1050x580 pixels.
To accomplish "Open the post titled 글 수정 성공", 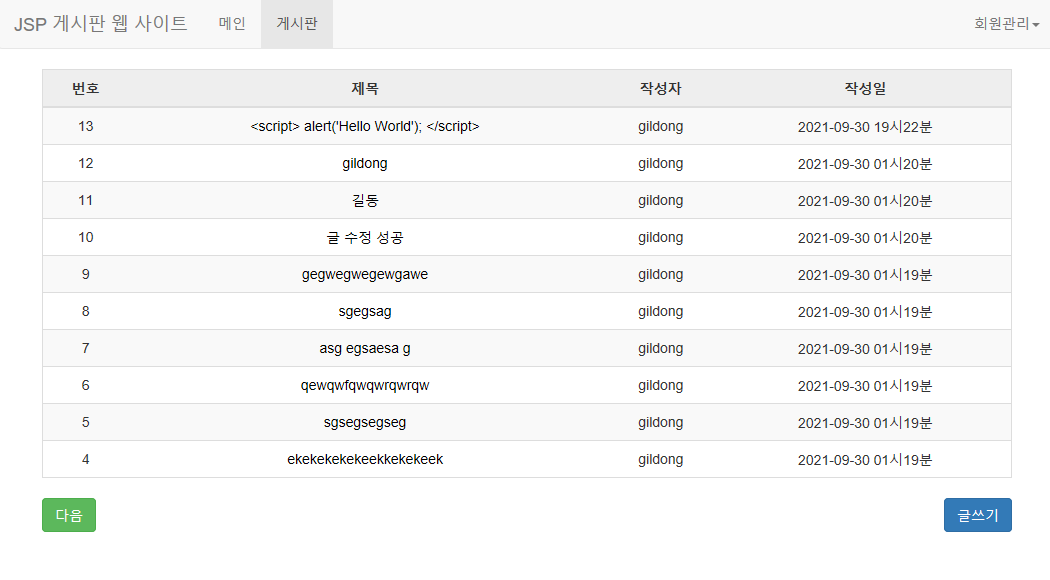I will [x=365, y=237].
